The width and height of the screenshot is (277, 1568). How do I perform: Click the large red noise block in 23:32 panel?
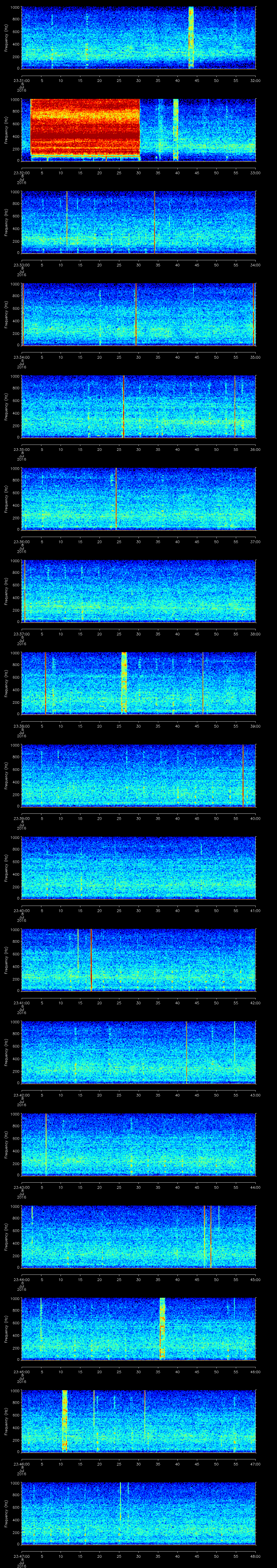click(x=85, y=128)
